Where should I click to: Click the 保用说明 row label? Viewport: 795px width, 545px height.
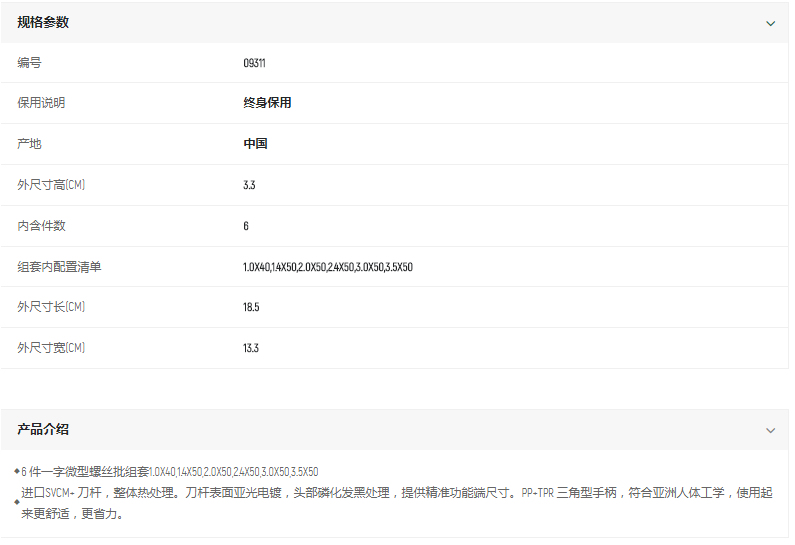coord(41,103)
